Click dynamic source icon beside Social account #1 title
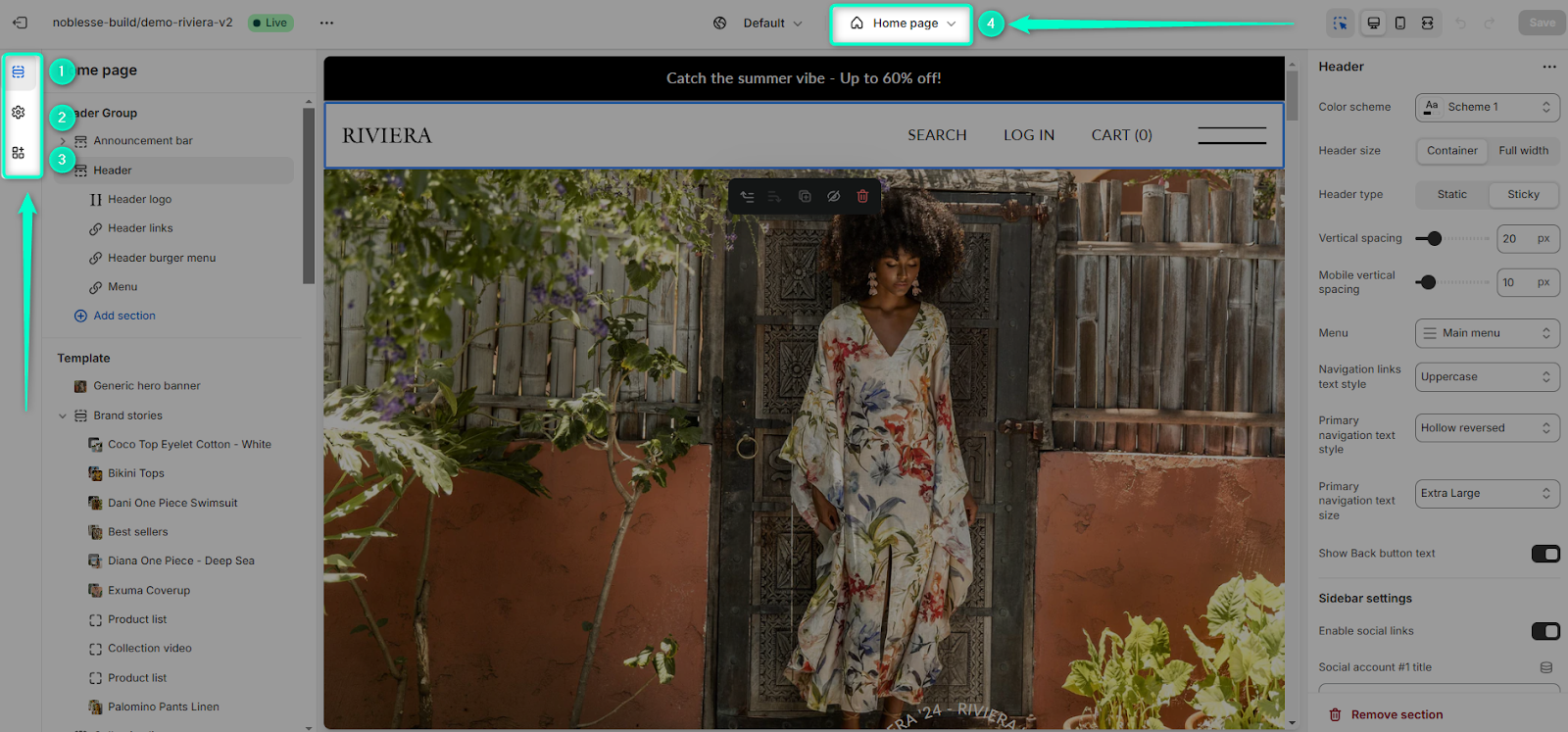The height and width of the screenshot is (732, 1568). click(1546, 667)
